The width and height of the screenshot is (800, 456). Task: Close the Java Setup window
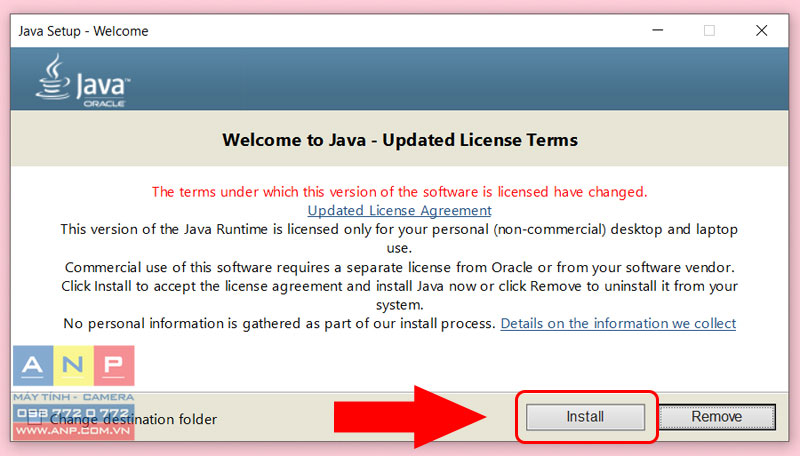point(762,31)
